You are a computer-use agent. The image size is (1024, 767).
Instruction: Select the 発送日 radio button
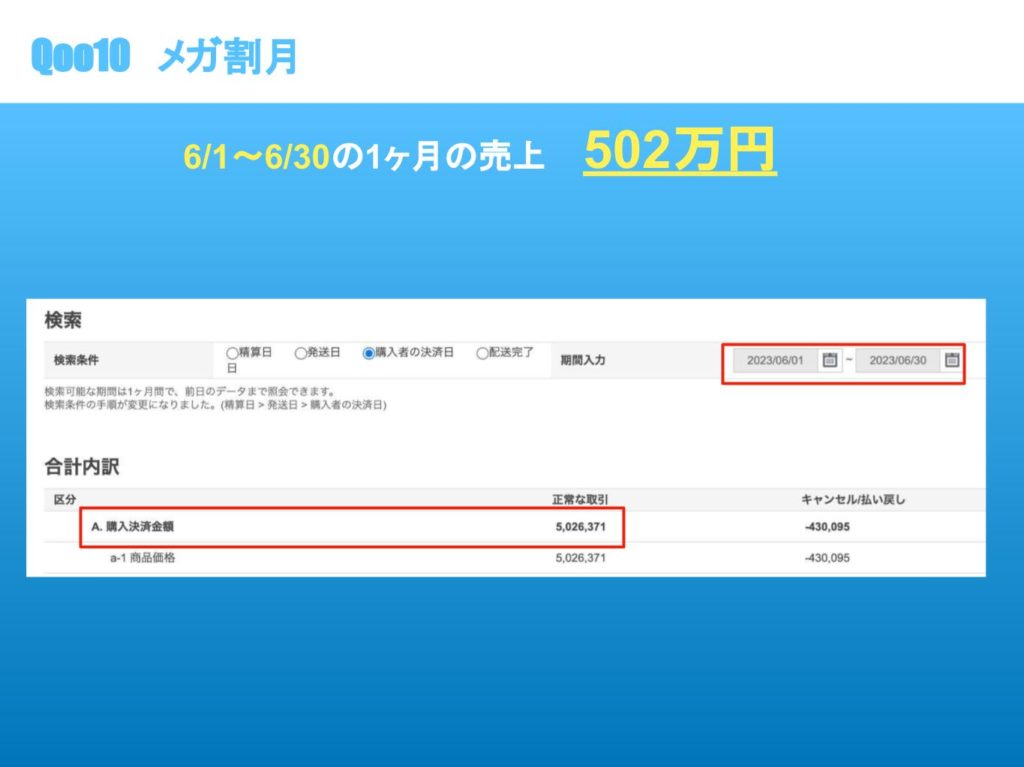pos(300,353)
